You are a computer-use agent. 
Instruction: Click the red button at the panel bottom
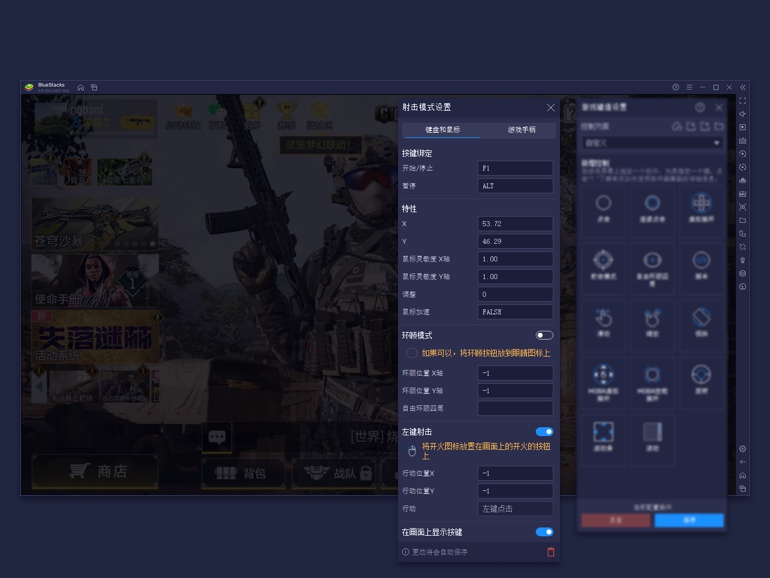616,520
